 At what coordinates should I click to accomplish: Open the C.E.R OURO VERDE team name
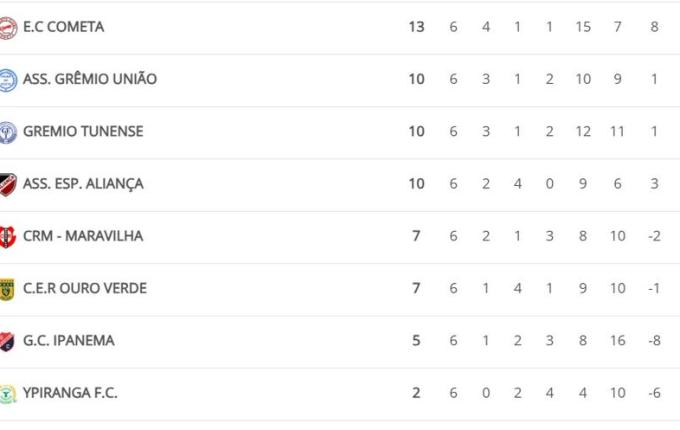[85, 289]
